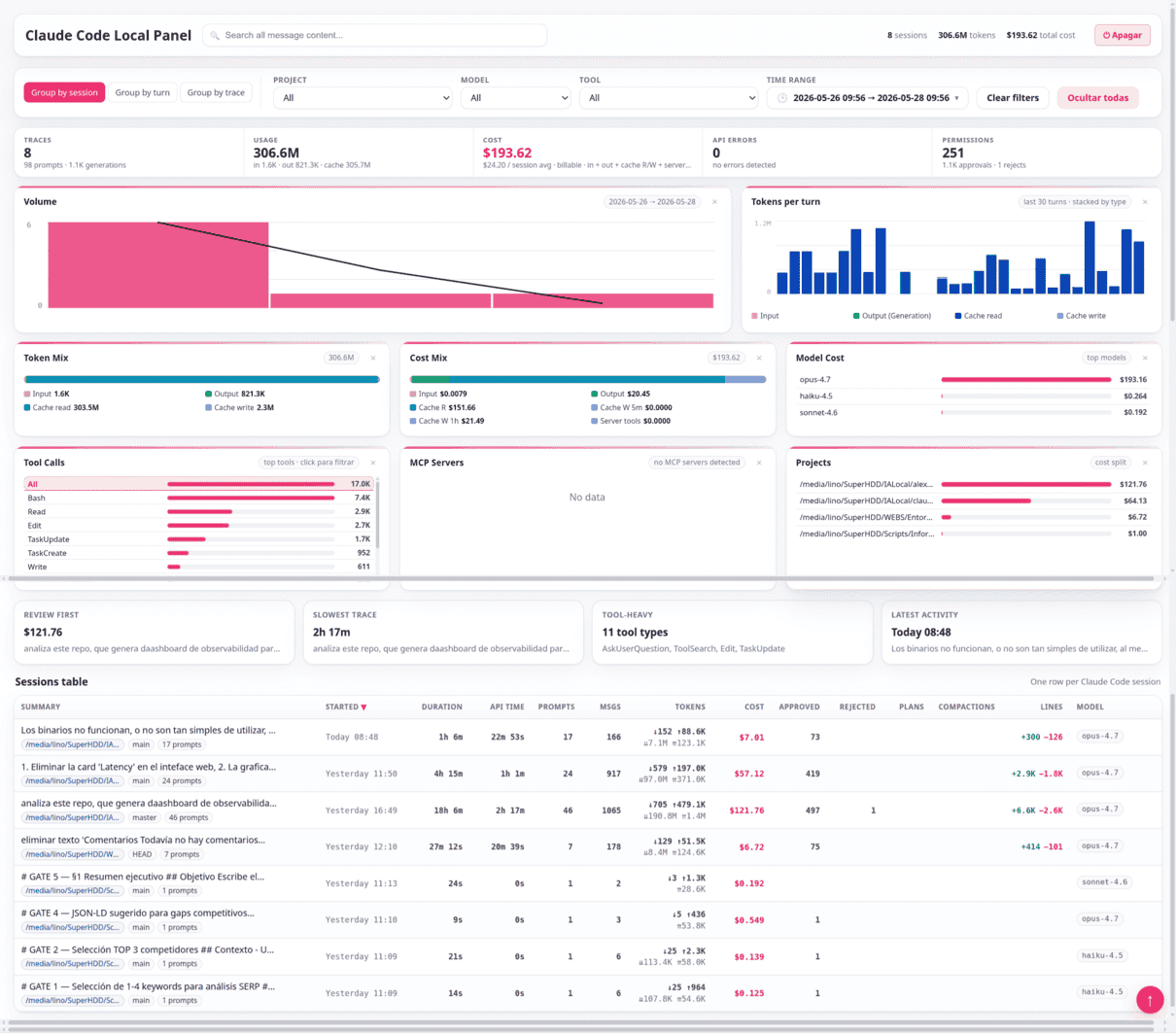
Task: Close the Tool Calls card
Action: [373, 463]
